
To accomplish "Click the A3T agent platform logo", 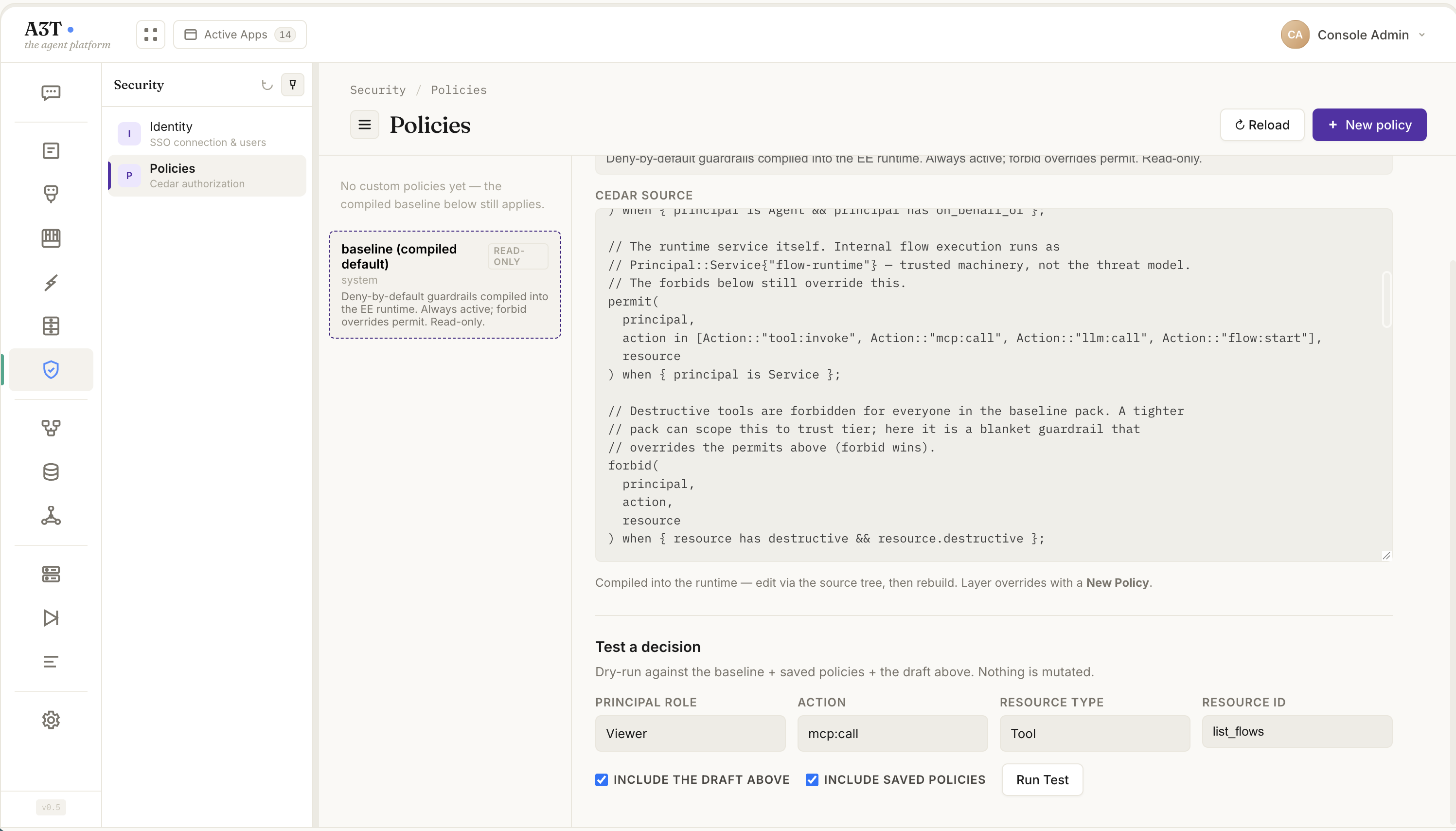I will pyautogui.click(x=67, y=35).
